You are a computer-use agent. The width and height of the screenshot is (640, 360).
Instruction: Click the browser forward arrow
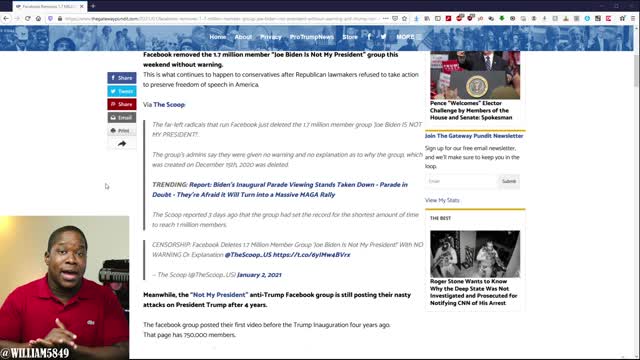click(17, 18)
